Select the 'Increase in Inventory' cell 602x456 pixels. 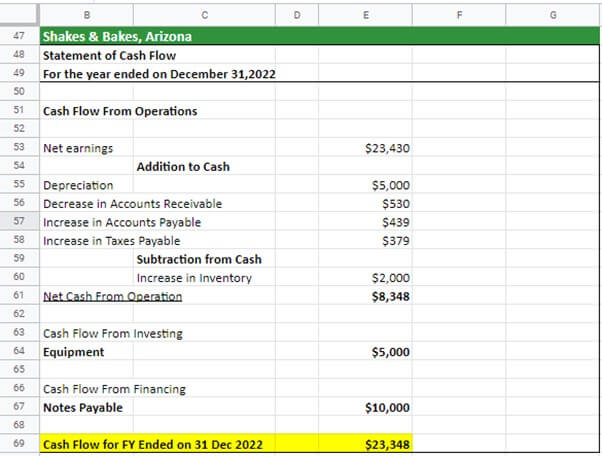[204, 277]
